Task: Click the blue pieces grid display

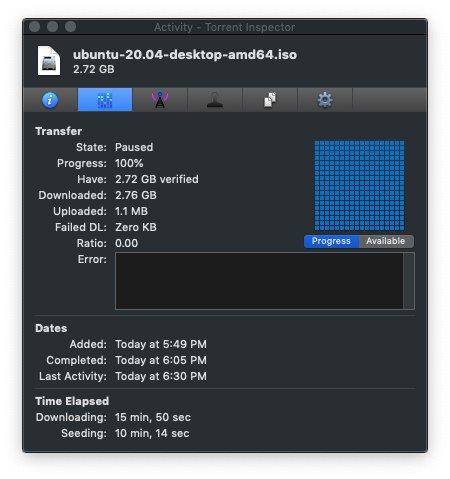Action: pos(359,185)
